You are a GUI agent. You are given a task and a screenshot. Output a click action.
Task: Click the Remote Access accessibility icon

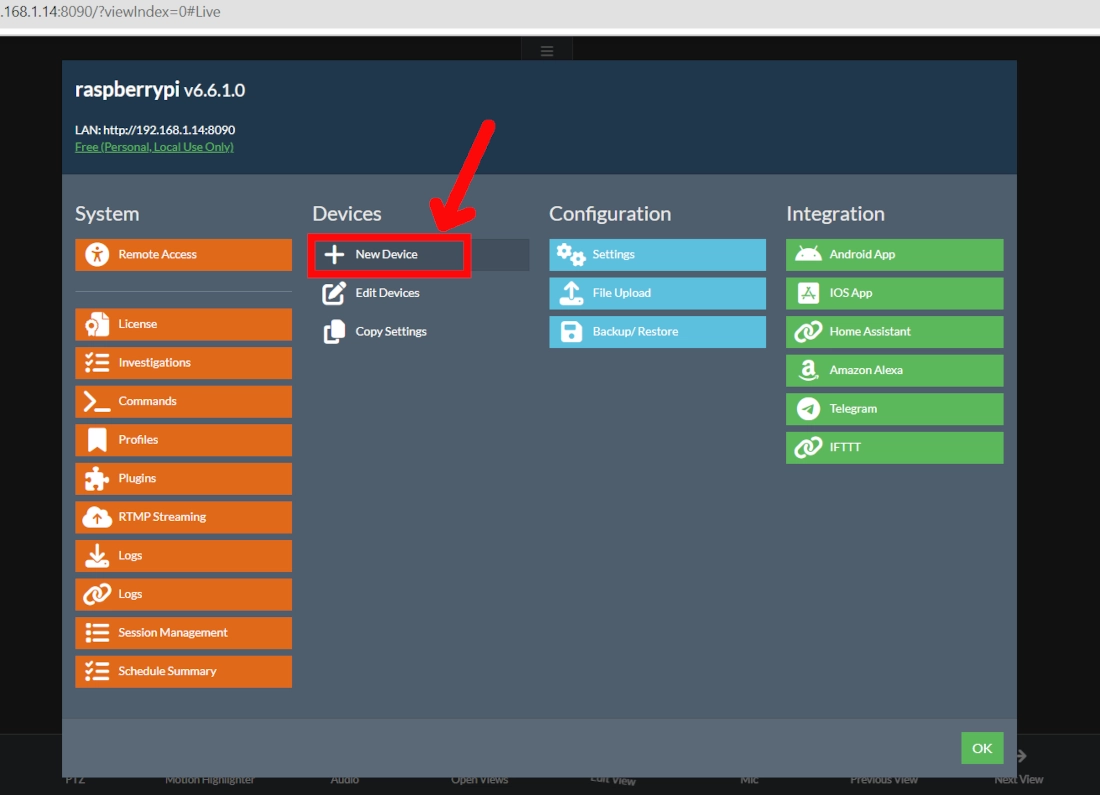[x=97, y=254]
